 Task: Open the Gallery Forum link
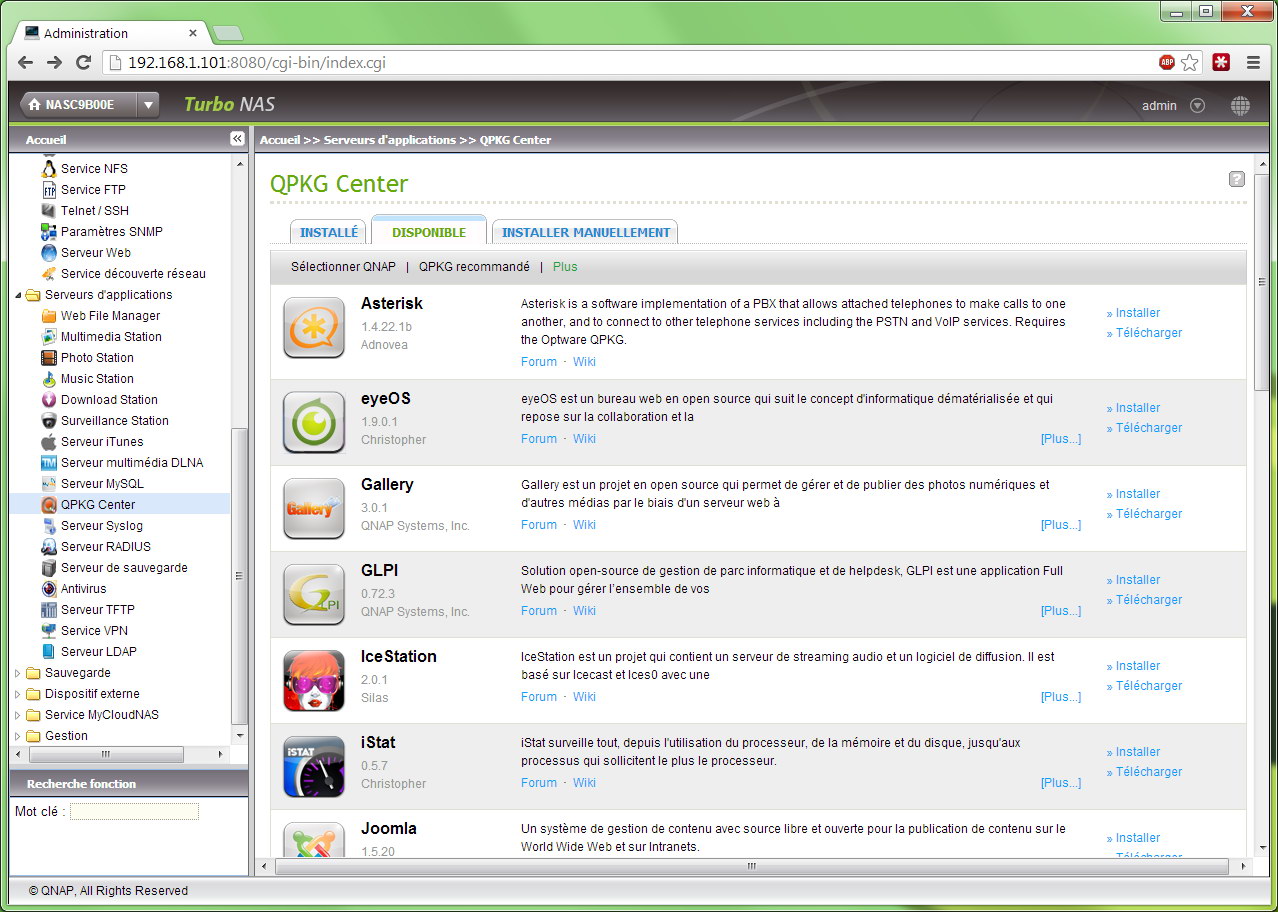(539, 525)
